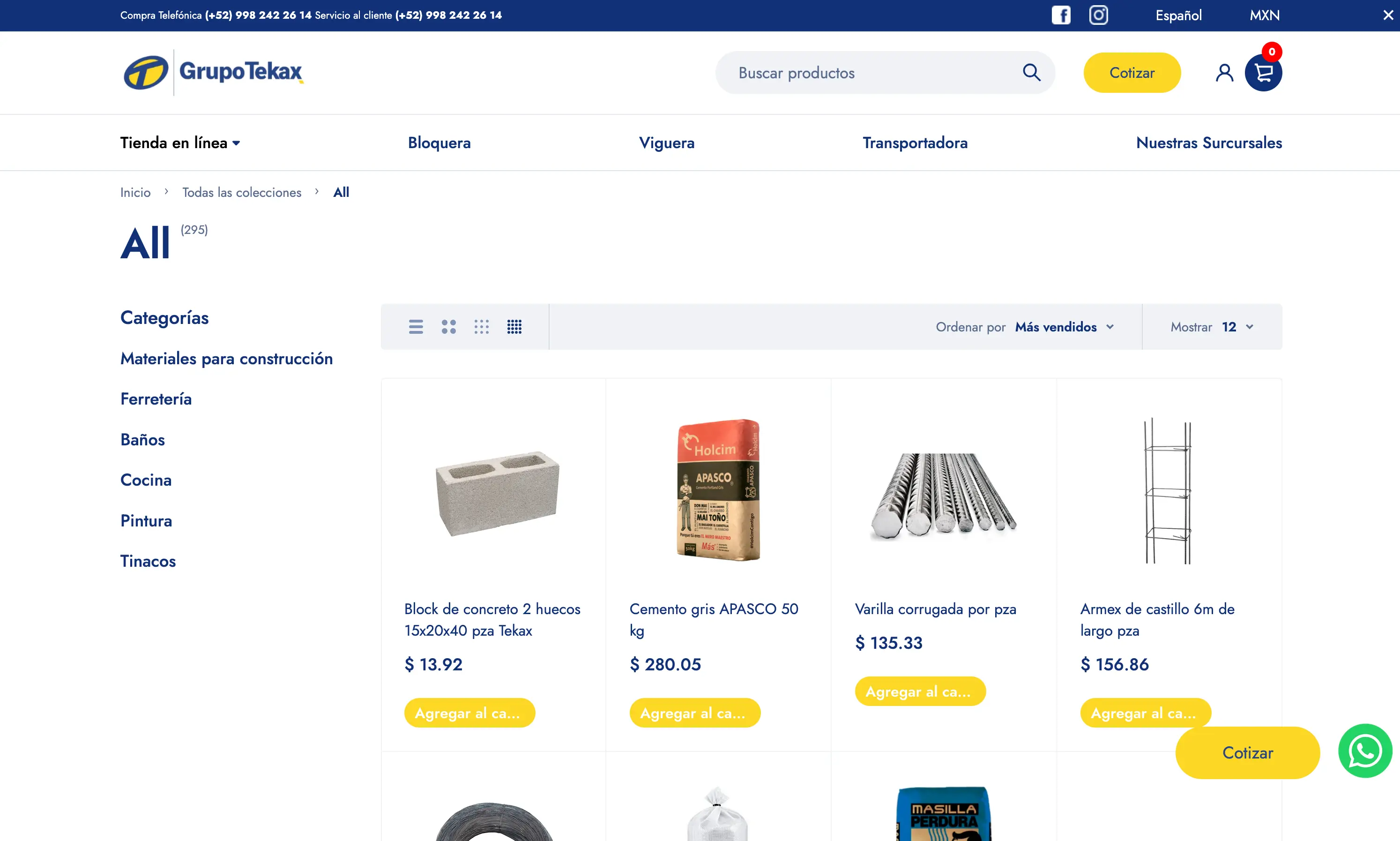Open Ordenar por Más vendidos dropdown
The image size is (1400, 841).
pyautogui.click(x=1064, y=327)
